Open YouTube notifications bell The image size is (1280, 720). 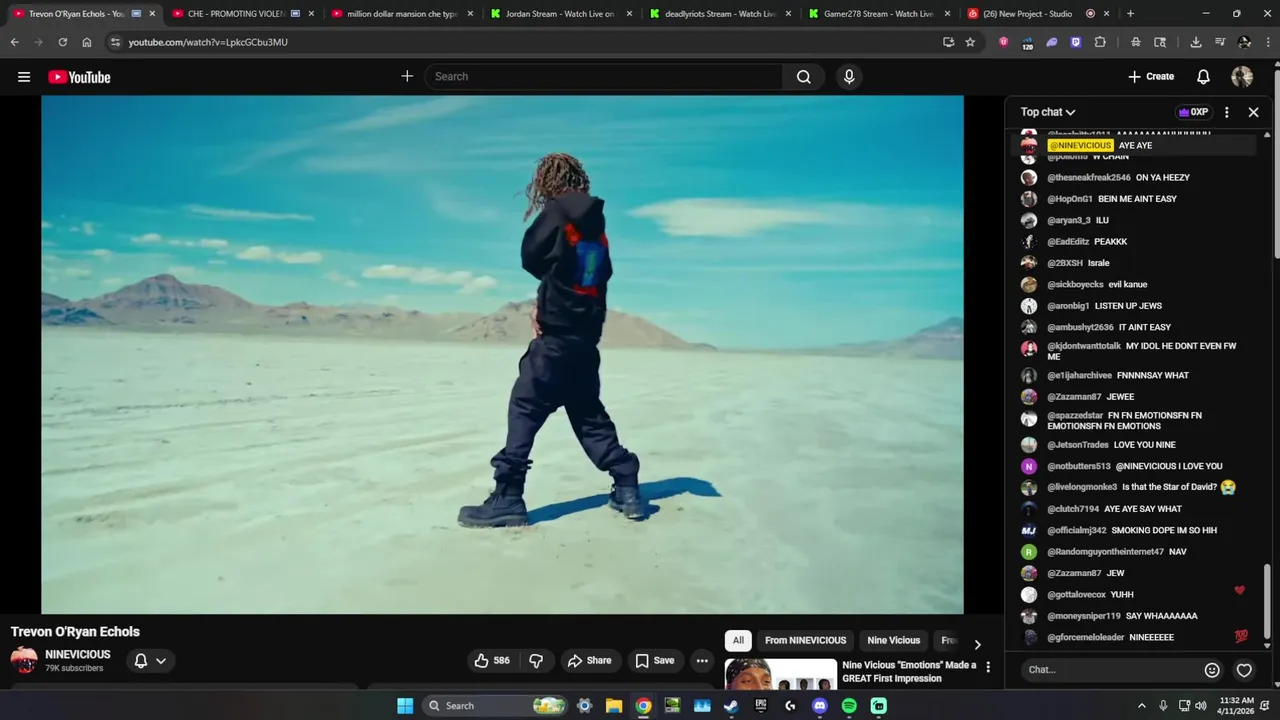click(x=1204, y=77)
